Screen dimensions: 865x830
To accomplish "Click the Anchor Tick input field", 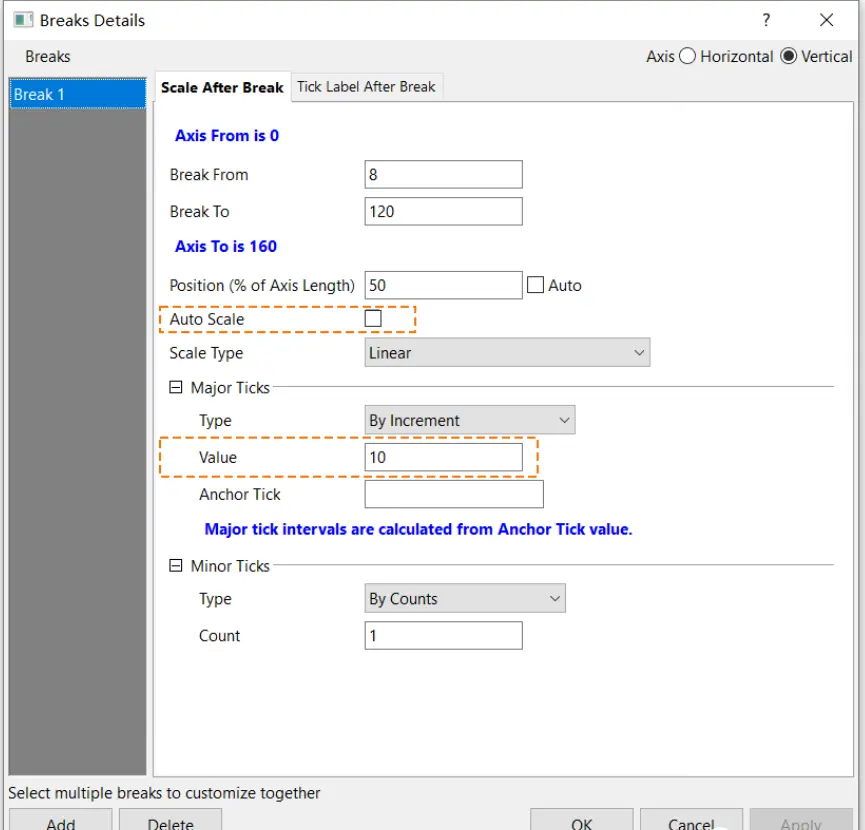I will (454, 494).
